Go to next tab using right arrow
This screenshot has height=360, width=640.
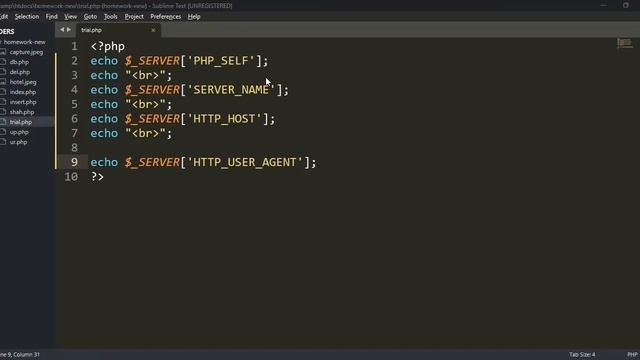(69, 30)
